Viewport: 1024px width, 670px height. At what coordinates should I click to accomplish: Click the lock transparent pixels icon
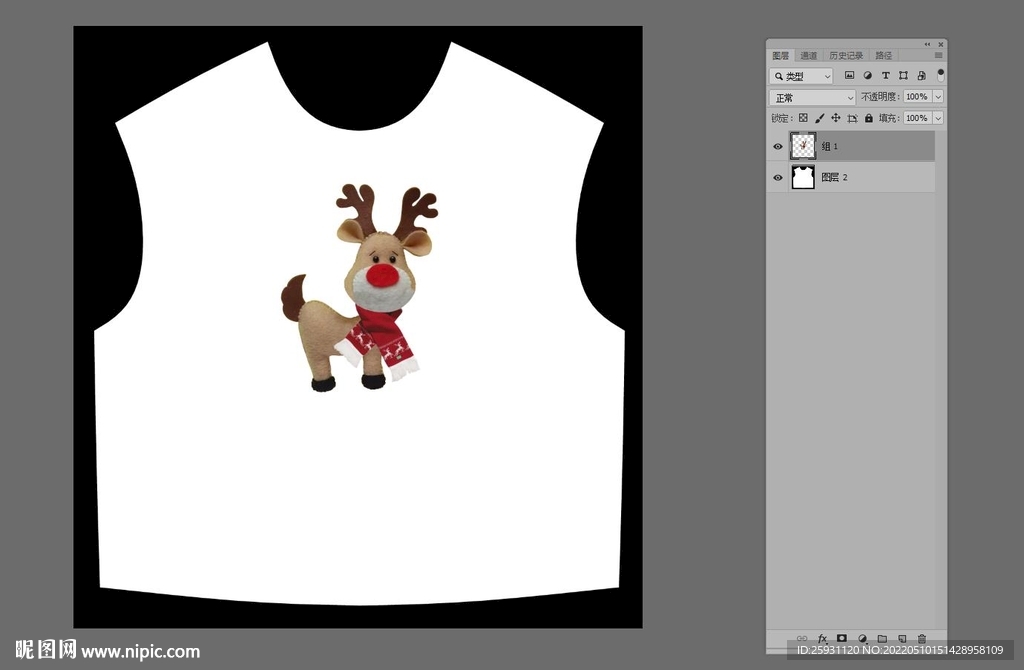(803, 118)
